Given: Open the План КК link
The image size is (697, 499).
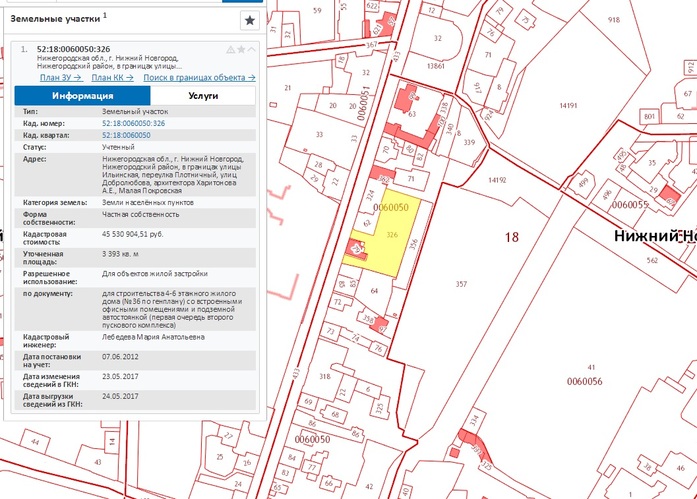Looking at the screenshot, I should click(112, 77).
